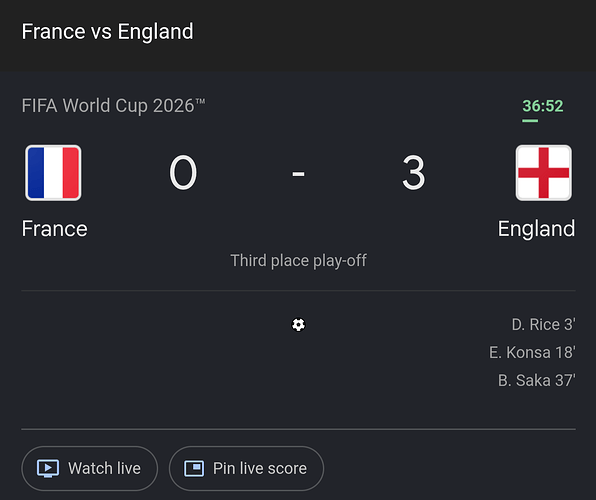Screen dimensions: 596x500
Task: Open the France team name link
Action: click(x=54, y=229)
